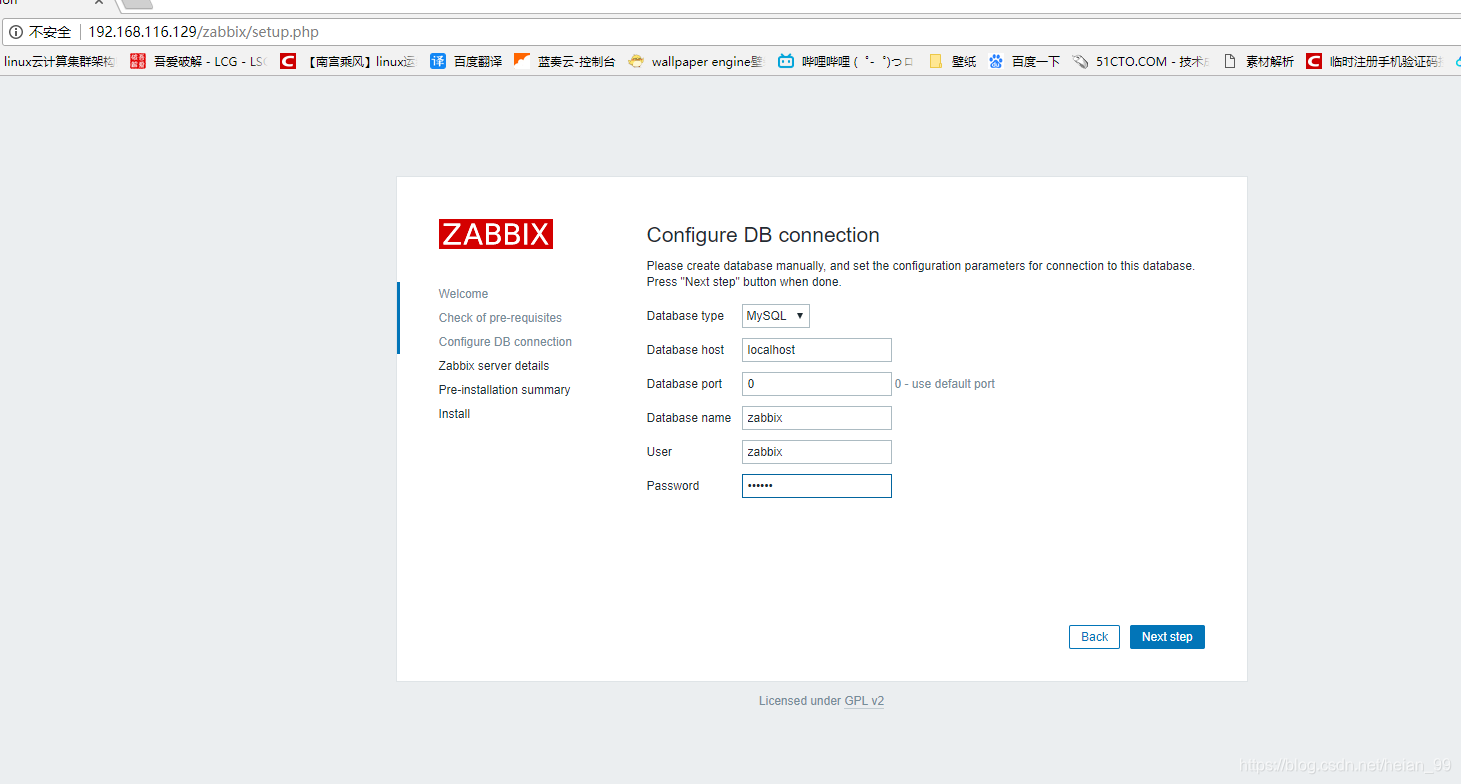Image resolution: width=1461 pixels, height=784 pixels.
Task: Open the 百度一下 bookmark icon
Action: (996, 61)
